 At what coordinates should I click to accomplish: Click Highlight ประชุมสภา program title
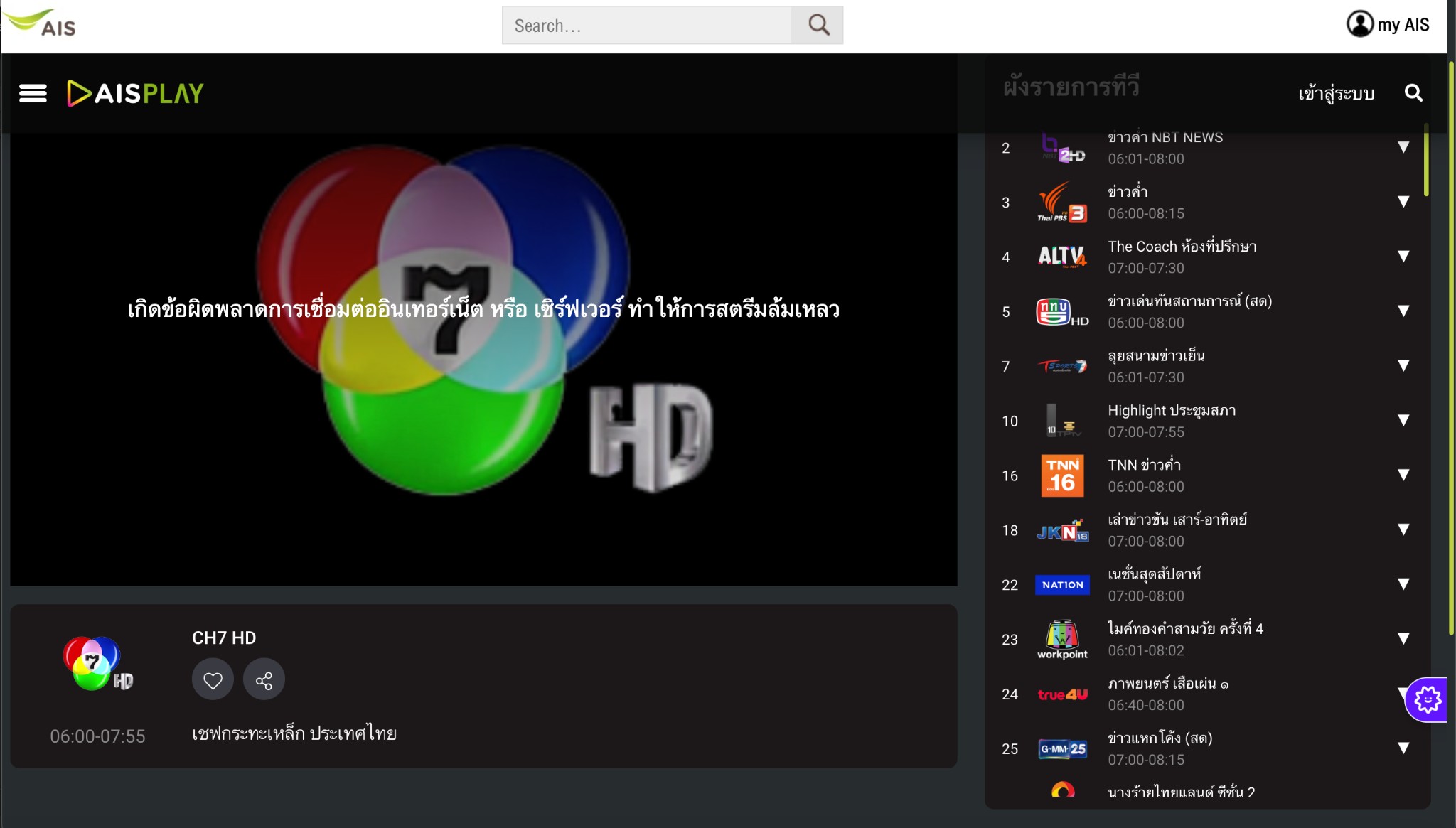pyautogui.click(x=1172, y=410)
